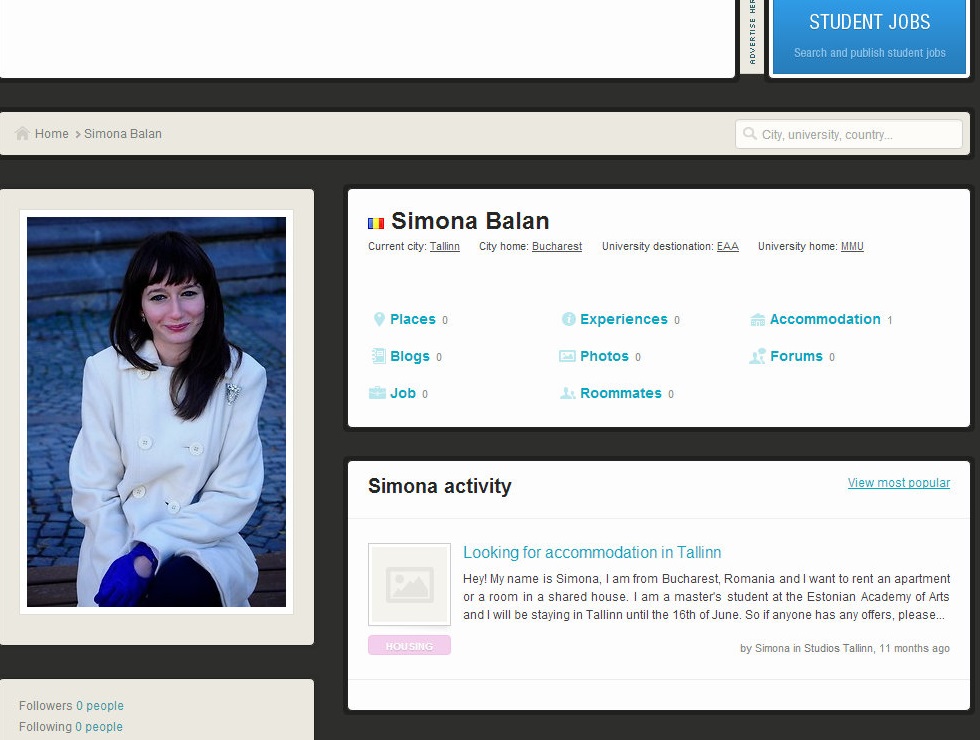Click the Photos picture icon
Image resolution: width=980 pixels, height=740 pixels.
567,356
